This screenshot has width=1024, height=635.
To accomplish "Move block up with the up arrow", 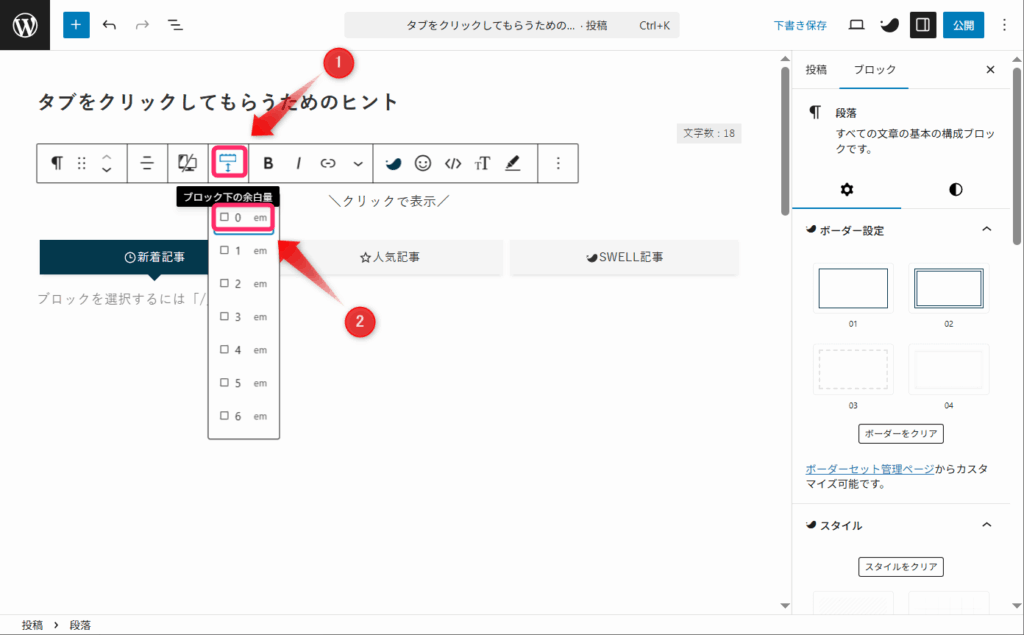I will click(106, 157).
